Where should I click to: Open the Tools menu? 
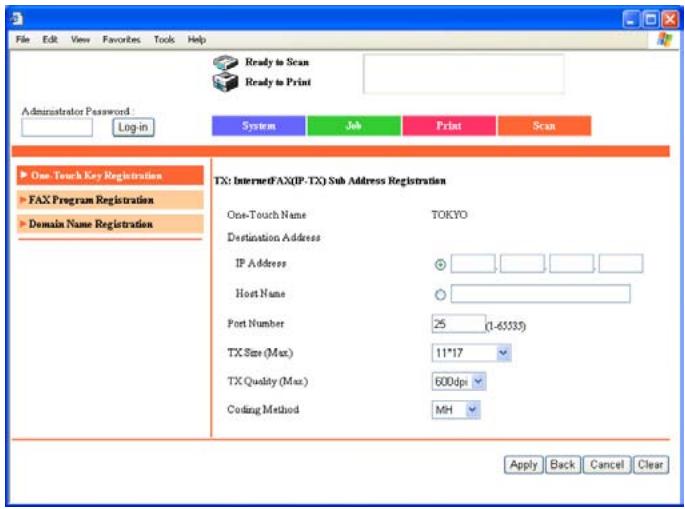point(164,40)
